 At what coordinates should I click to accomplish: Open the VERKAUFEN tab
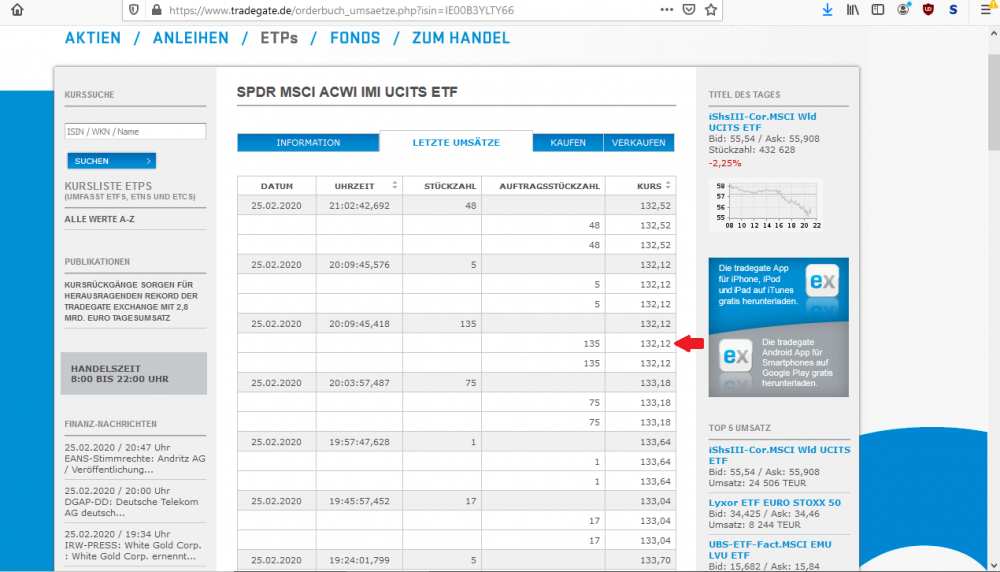click(x=638, y=142)
